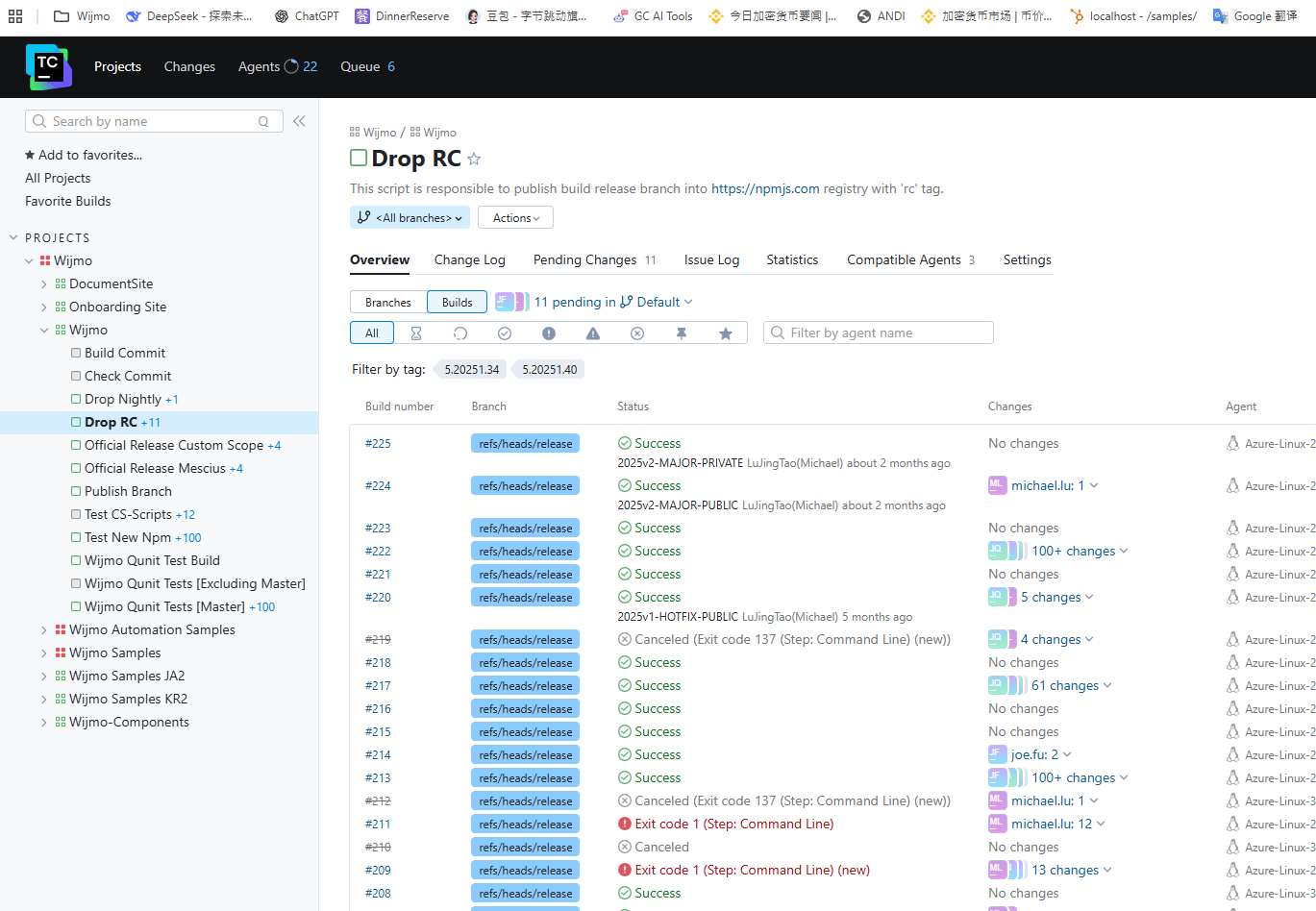Toggle tag filter 5.20251.34

pyautogui.click(x=472, y=370)
